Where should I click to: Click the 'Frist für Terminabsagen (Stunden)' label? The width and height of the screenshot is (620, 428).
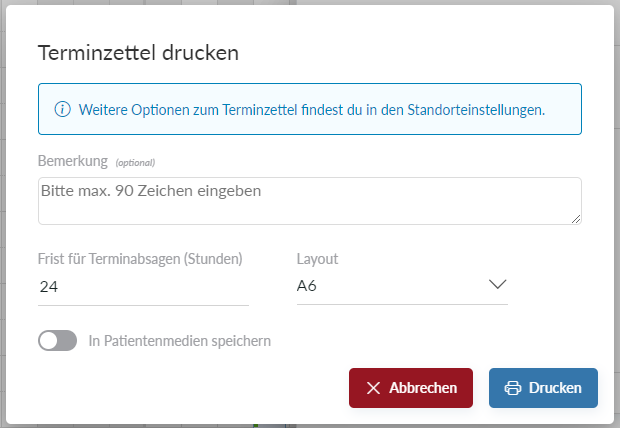pyautogui.click(x=140, y=259)
